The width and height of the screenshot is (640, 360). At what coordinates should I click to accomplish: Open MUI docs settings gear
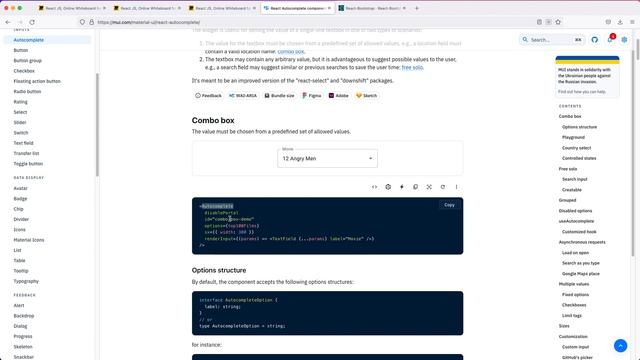pyautogui.click(x=624, y=40)
